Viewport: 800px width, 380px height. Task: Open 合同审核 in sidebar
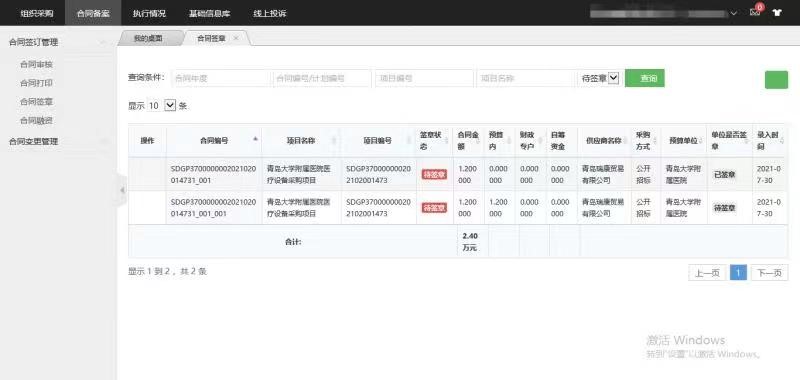[x=36, y=64]
